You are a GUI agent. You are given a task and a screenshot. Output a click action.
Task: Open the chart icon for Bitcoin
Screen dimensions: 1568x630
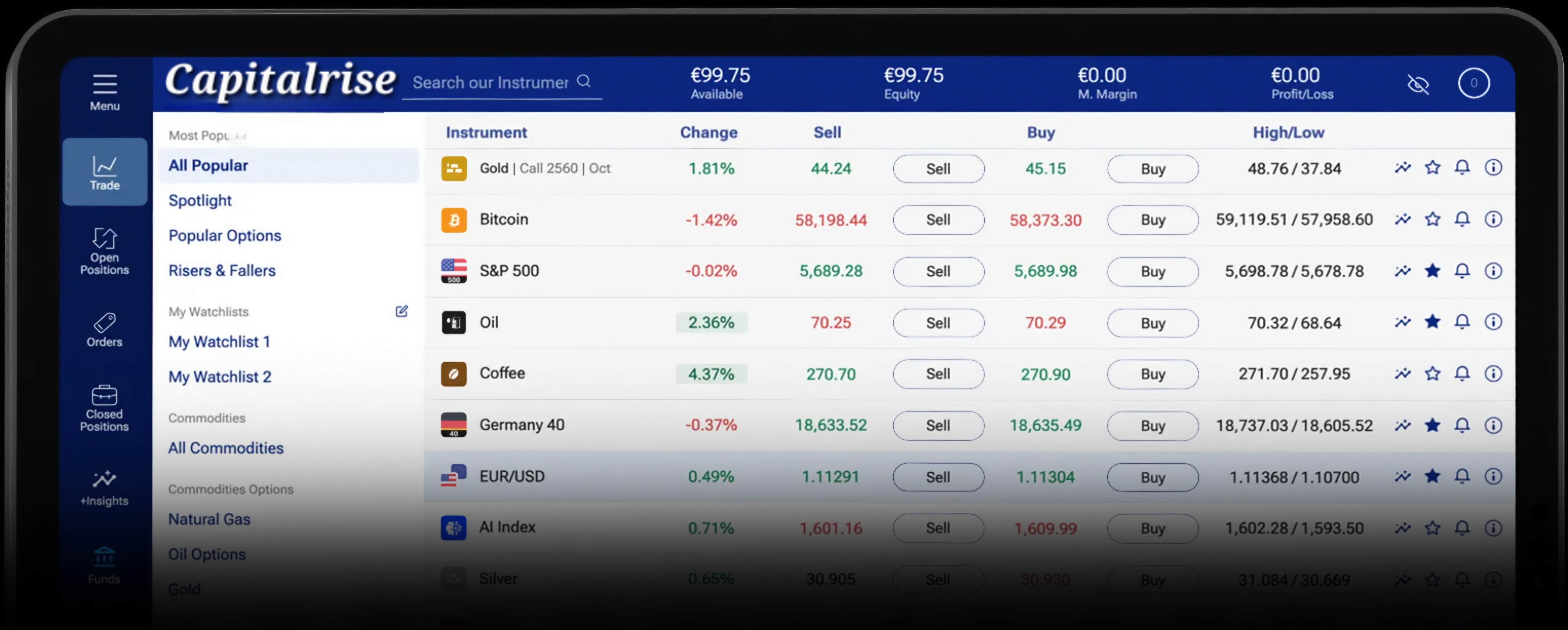tap(1402, 219)
